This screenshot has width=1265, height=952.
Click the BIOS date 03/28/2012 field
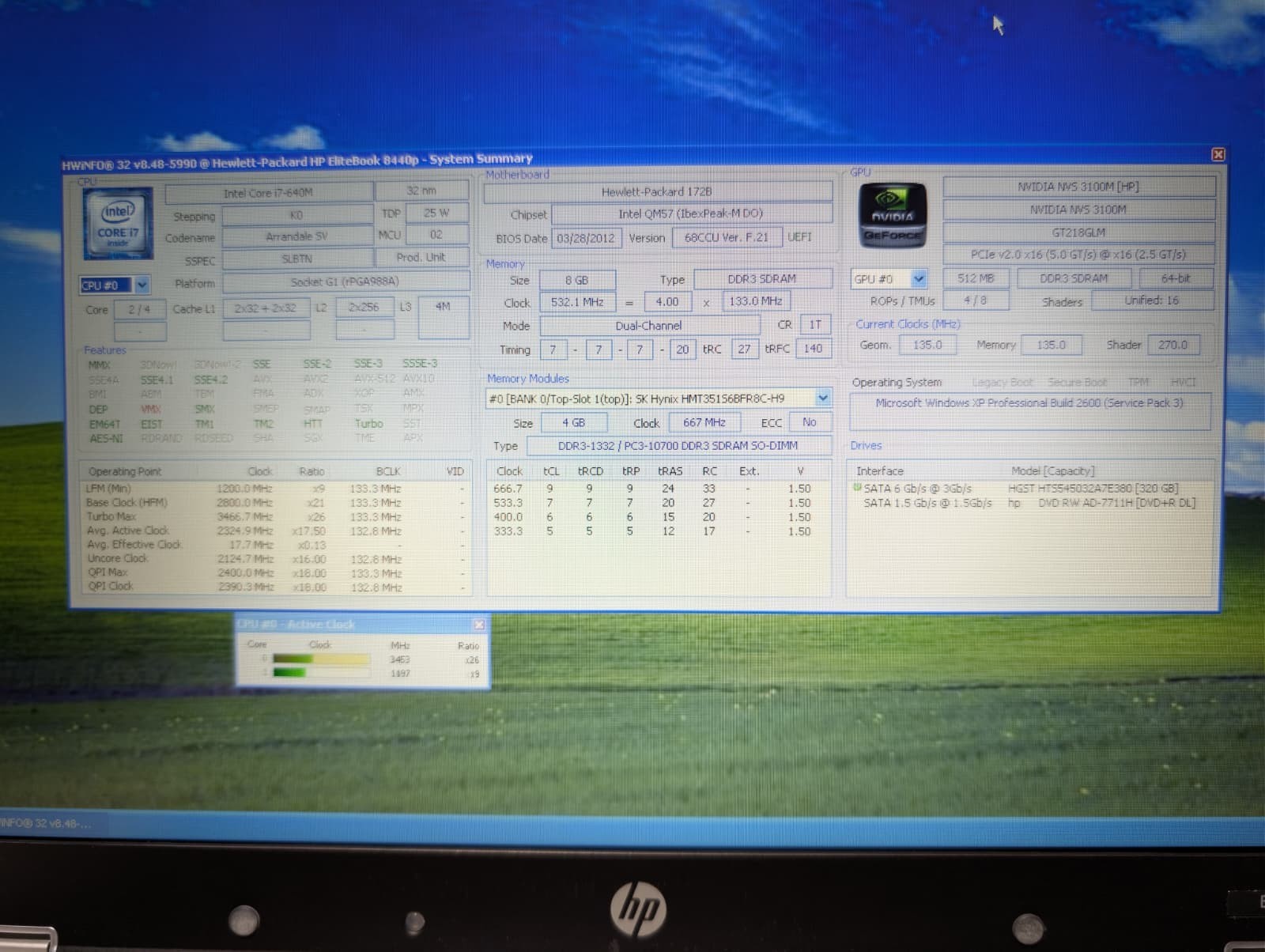point(586,238)
